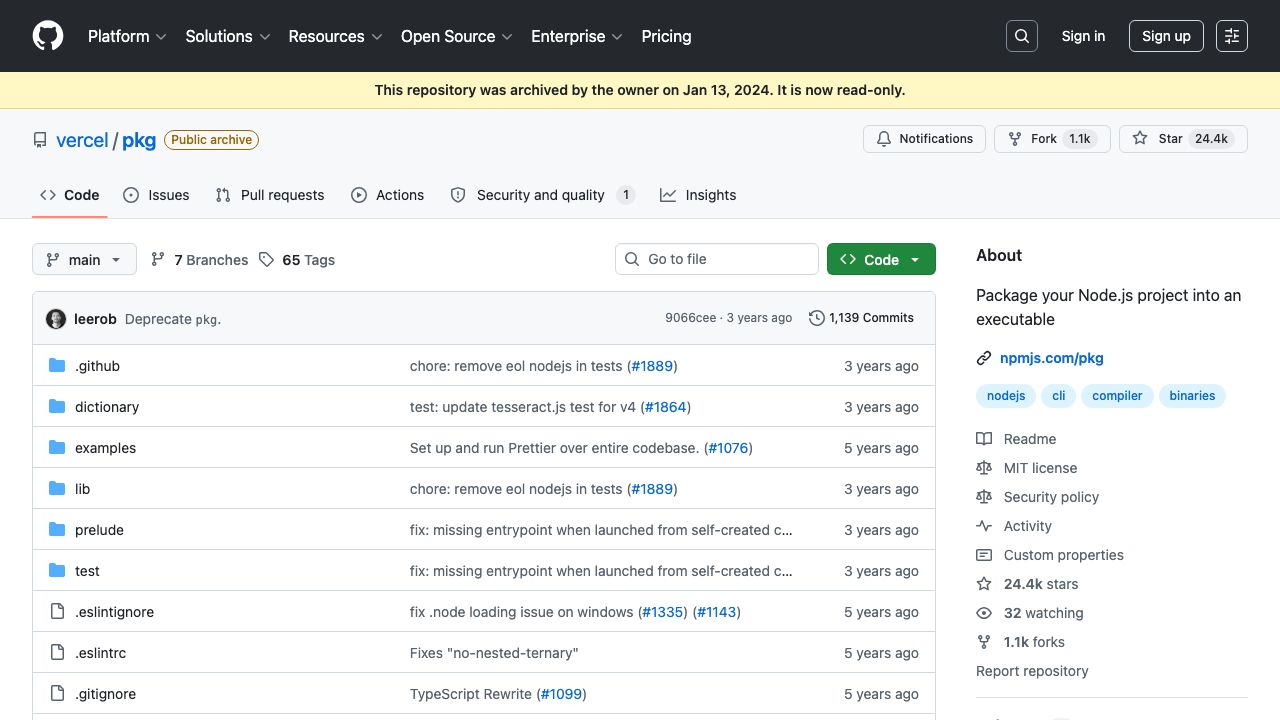The height and width of the screenshot is (720, 1280).
Task: Expand the Solutions menu
Action: coord(228,36)
